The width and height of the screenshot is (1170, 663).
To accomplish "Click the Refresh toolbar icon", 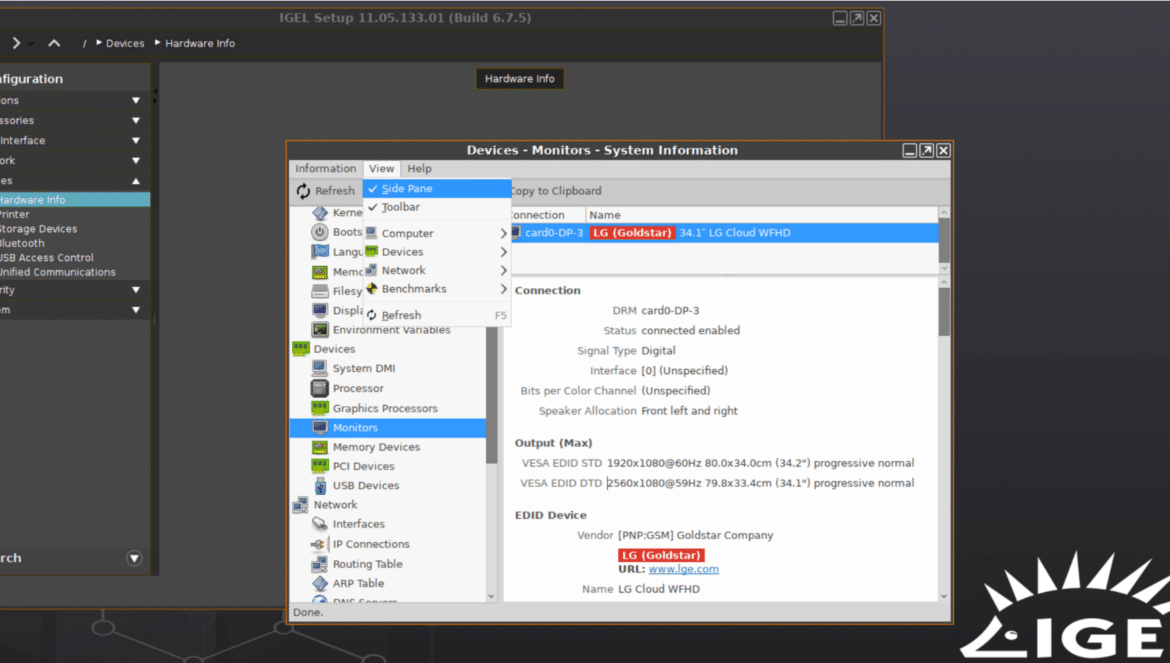I will 303,191.
